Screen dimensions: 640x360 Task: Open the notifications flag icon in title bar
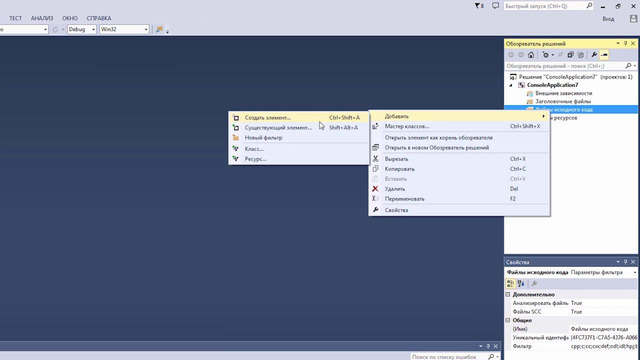point(479,6)
